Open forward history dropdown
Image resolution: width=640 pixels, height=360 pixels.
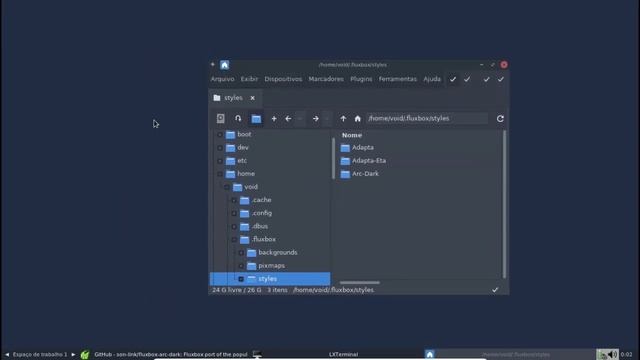327,119
